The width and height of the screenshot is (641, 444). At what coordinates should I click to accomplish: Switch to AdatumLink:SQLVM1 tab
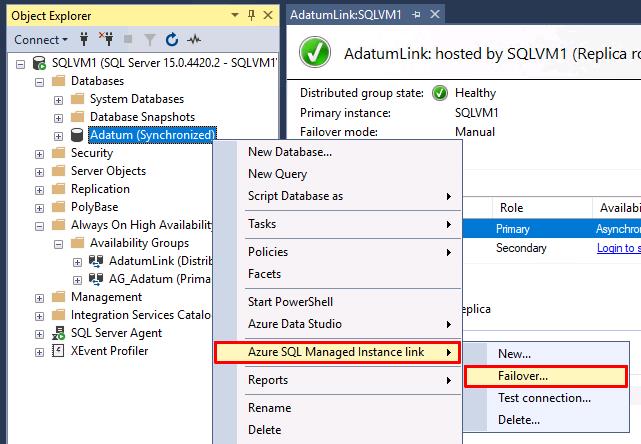pos(345,15)
